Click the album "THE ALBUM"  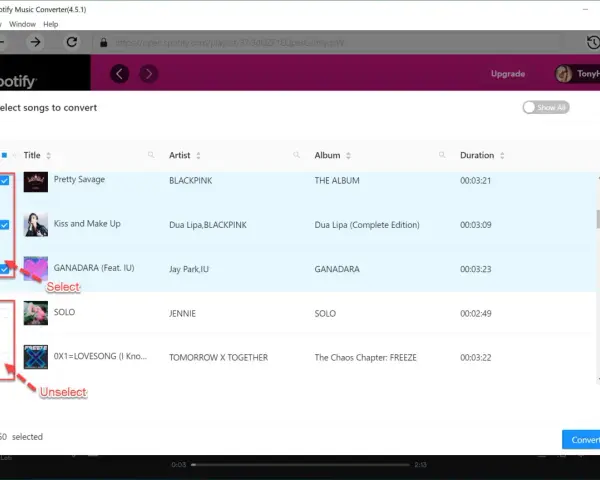(x=337, y=181)
